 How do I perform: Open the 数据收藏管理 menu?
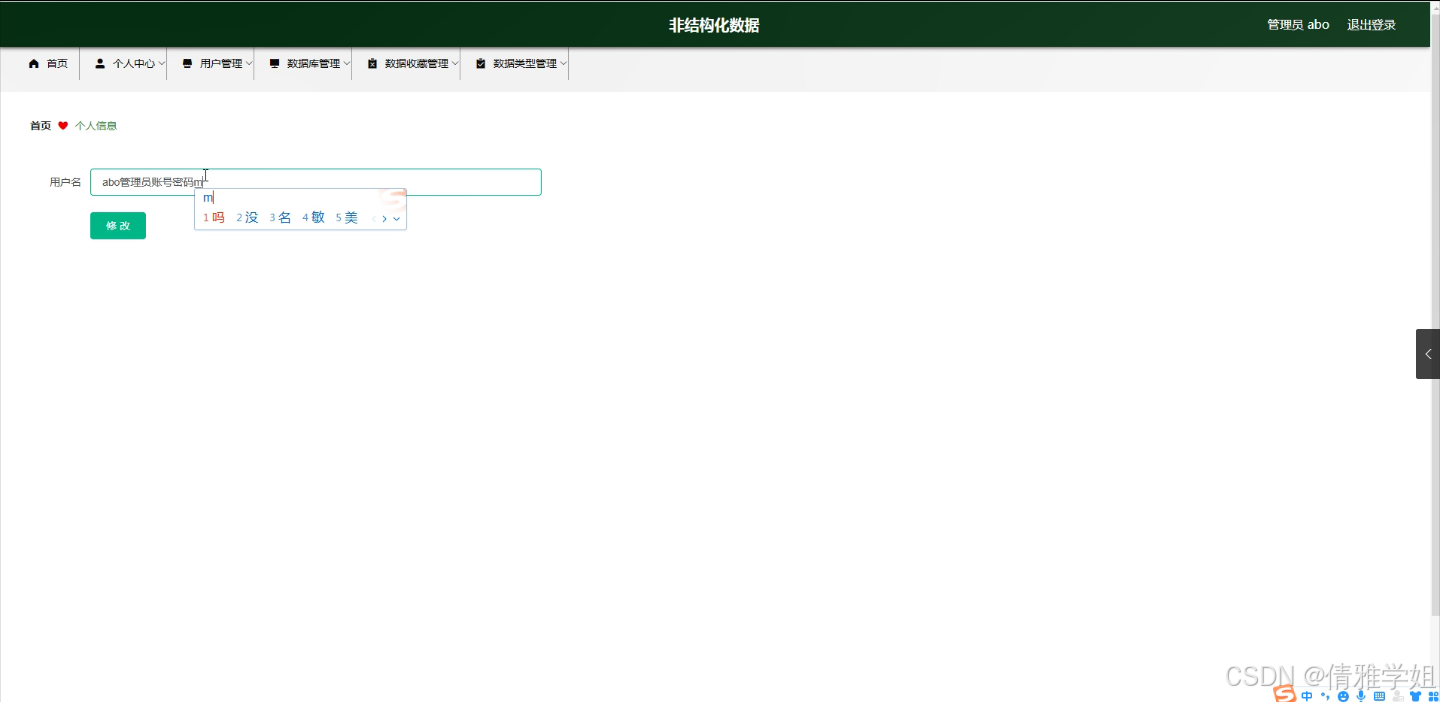pos(408,62)
